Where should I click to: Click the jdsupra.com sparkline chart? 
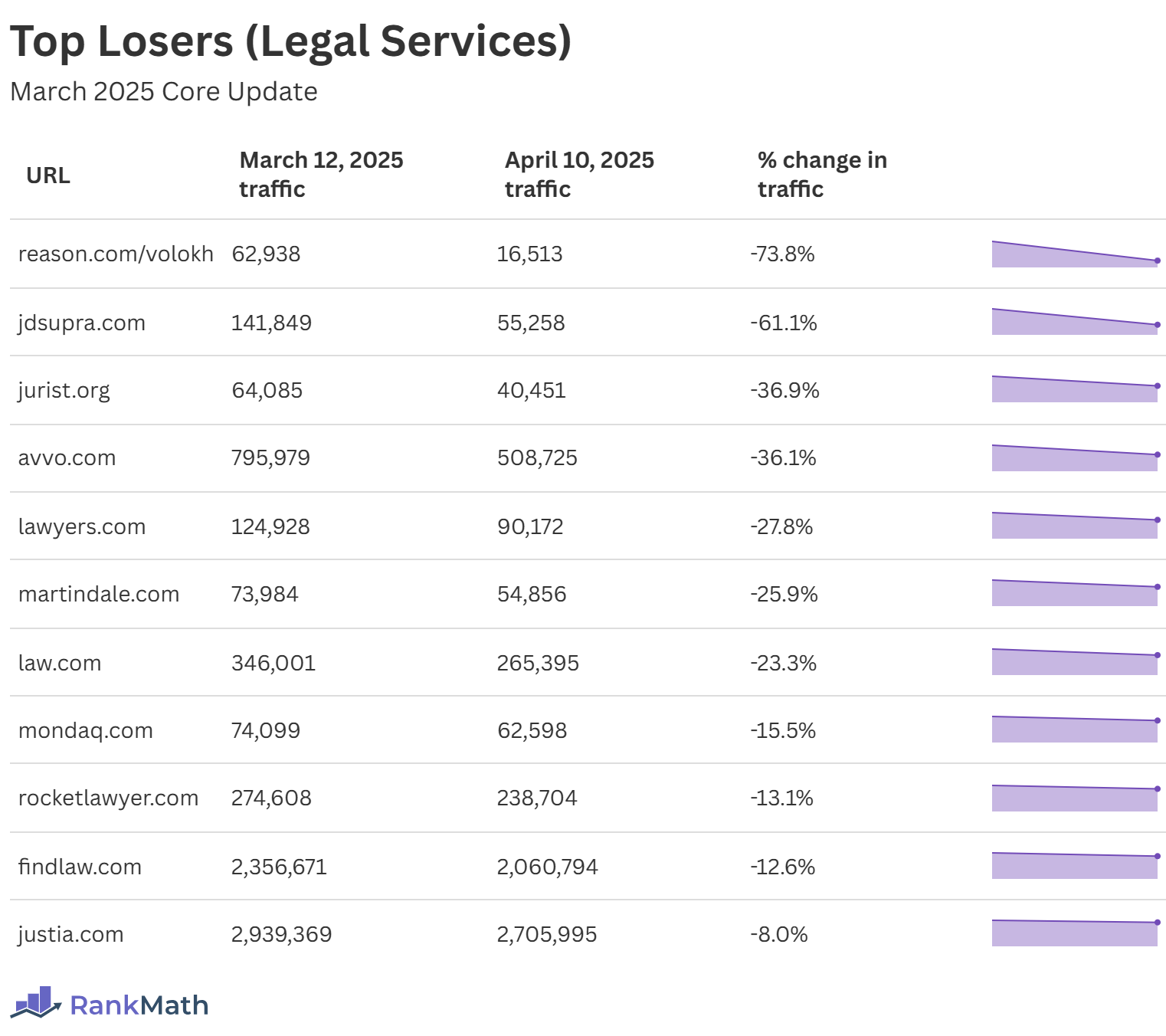point(1076,322)
